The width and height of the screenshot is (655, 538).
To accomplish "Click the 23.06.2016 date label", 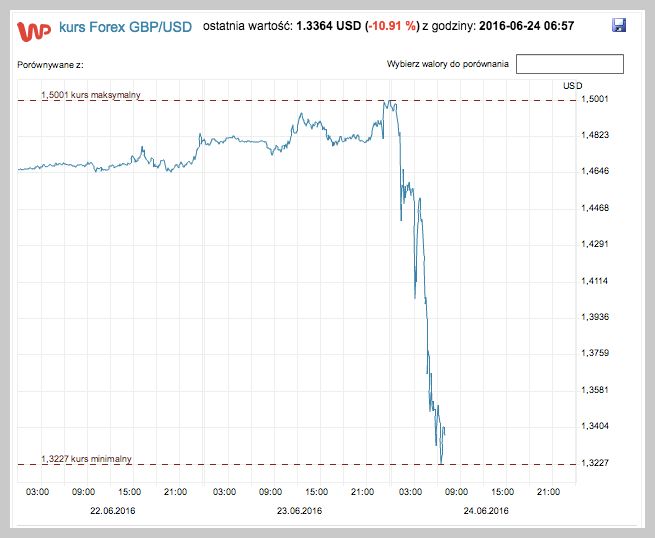I will [299, 510].
